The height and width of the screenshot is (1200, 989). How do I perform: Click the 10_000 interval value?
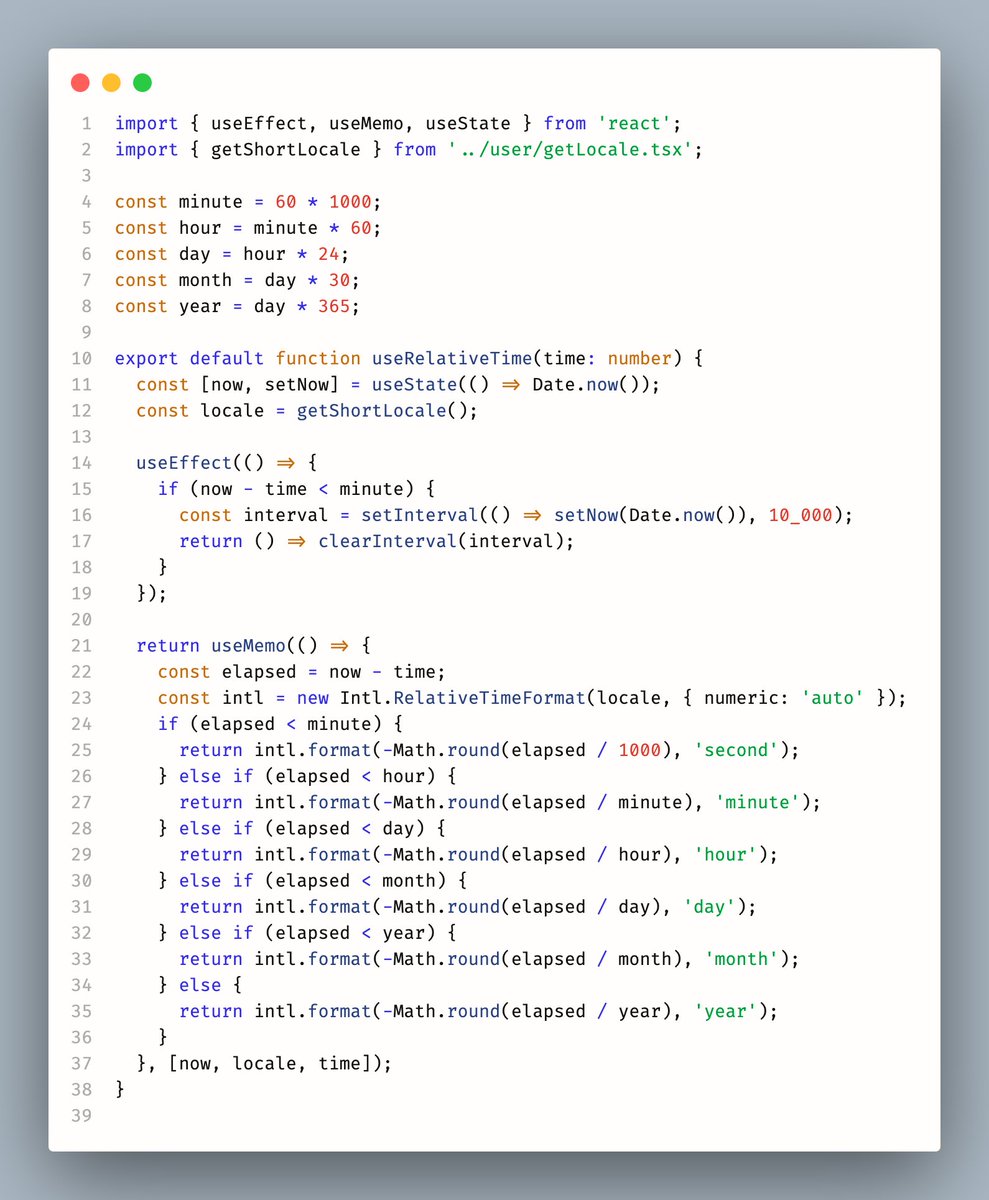[800, 514]
